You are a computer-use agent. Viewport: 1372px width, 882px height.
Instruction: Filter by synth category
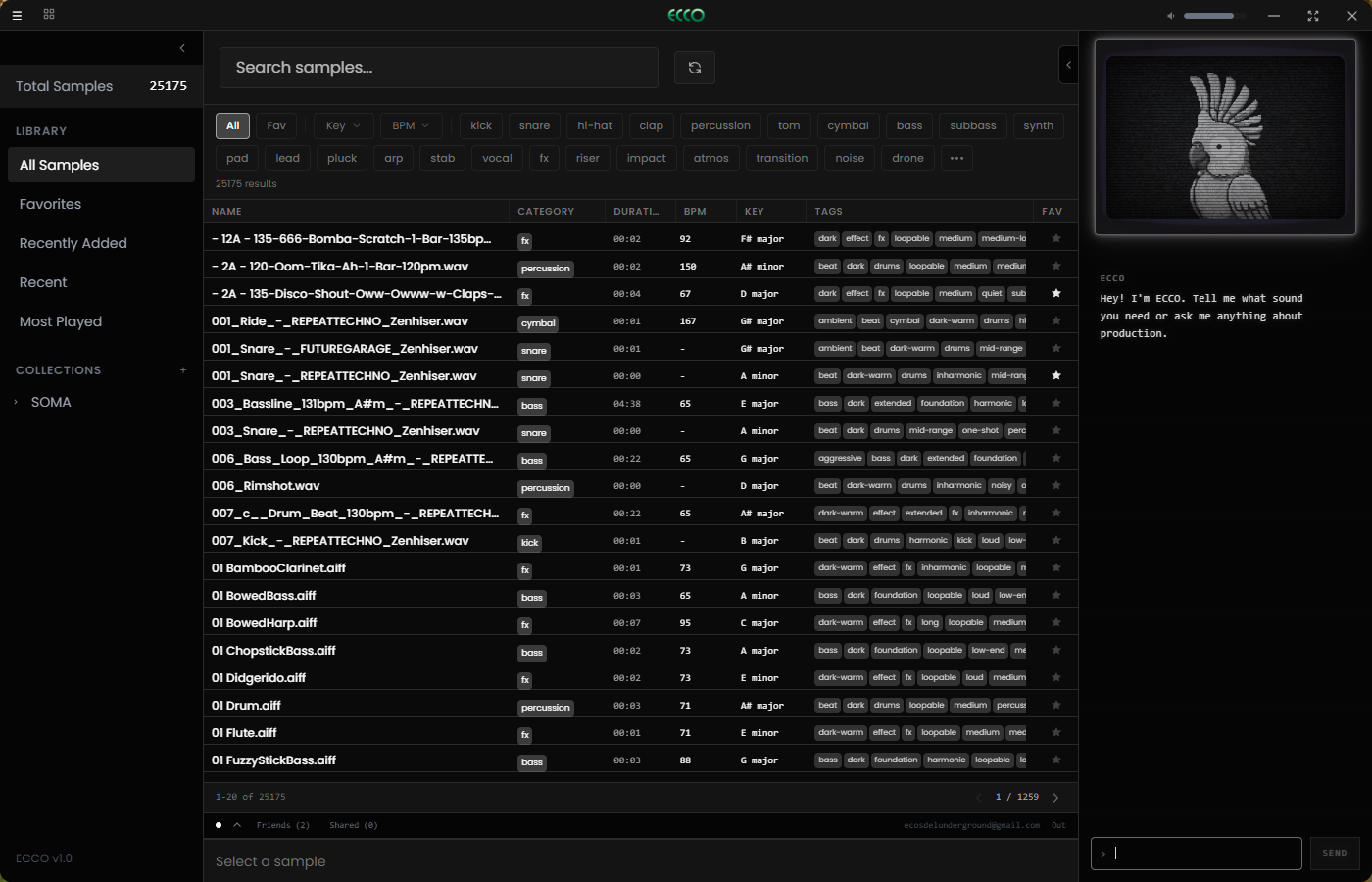click(1038, 125)
